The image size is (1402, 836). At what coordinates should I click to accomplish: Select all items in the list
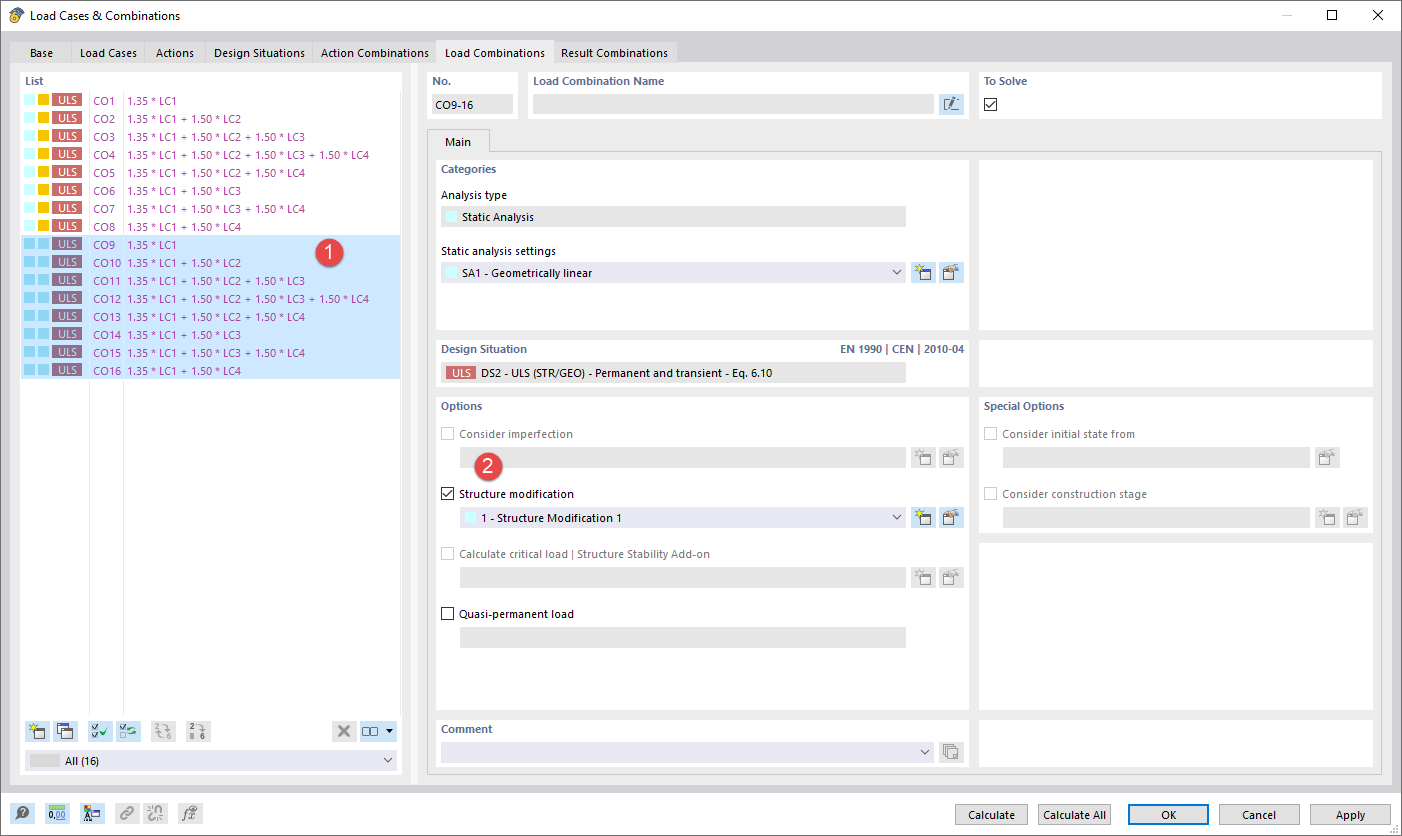pos(100,731)
